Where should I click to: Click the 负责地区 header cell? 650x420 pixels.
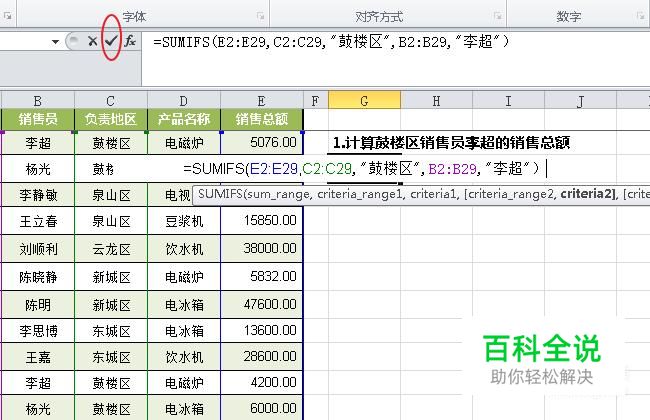111,119
